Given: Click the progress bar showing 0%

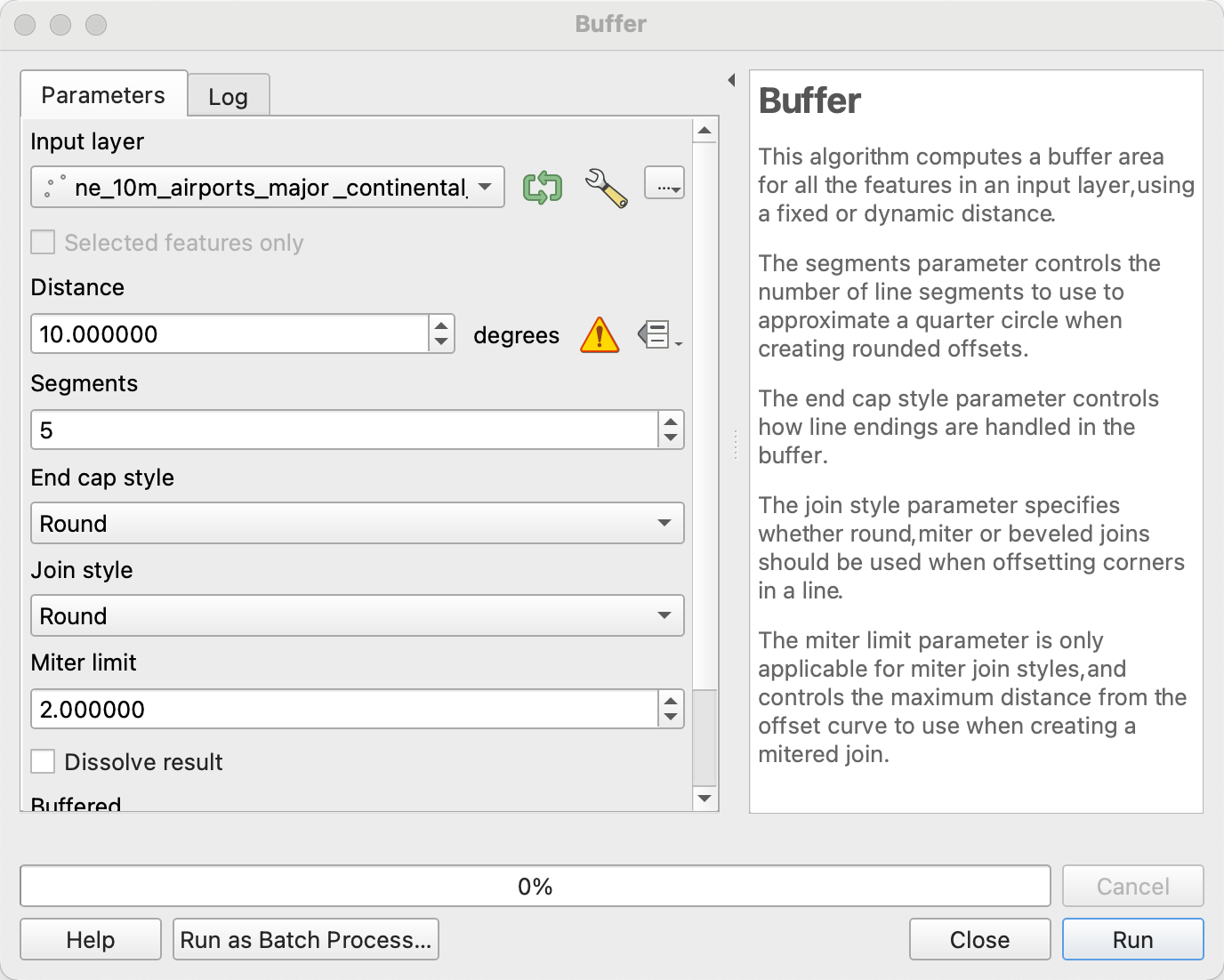Looking at the screenshot, I should click(x=534, y=886).
